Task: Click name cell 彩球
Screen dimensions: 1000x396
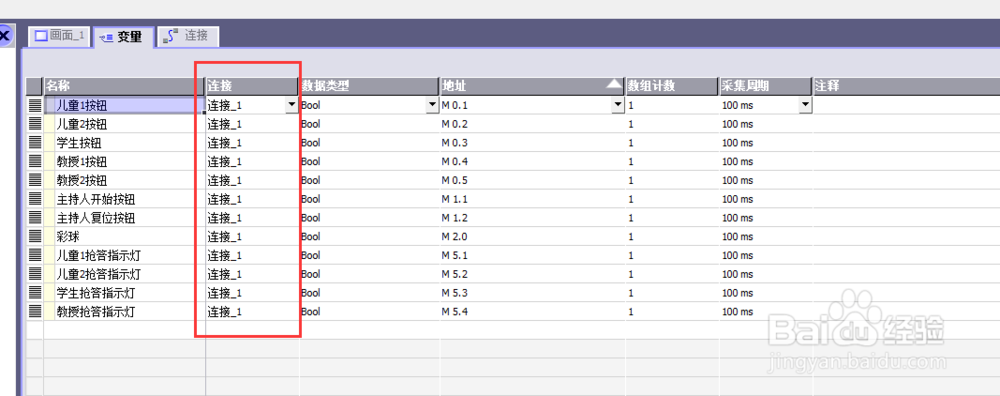Action: coord(124,237)
